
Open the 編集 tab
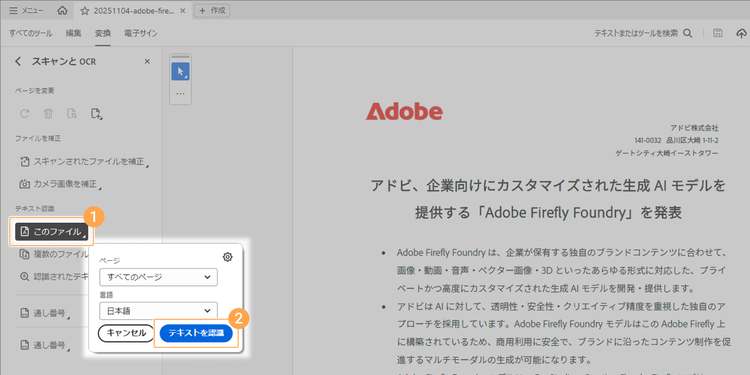[x=73, y=33]
